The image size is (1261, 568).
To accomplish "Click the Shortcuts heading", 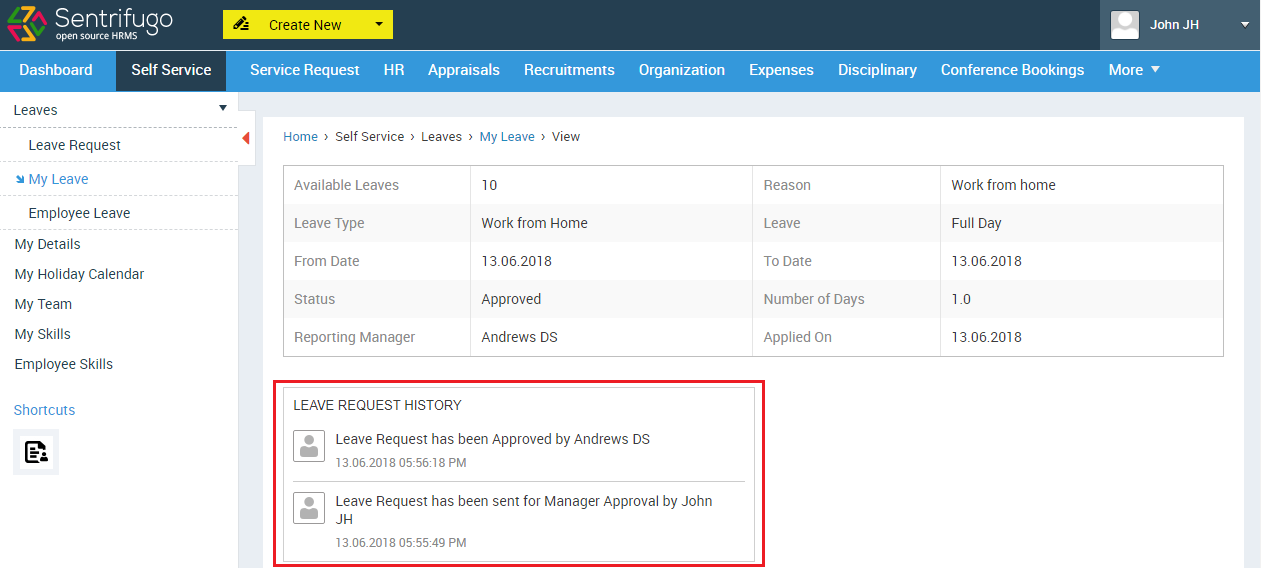I will (x=44, y=410).
